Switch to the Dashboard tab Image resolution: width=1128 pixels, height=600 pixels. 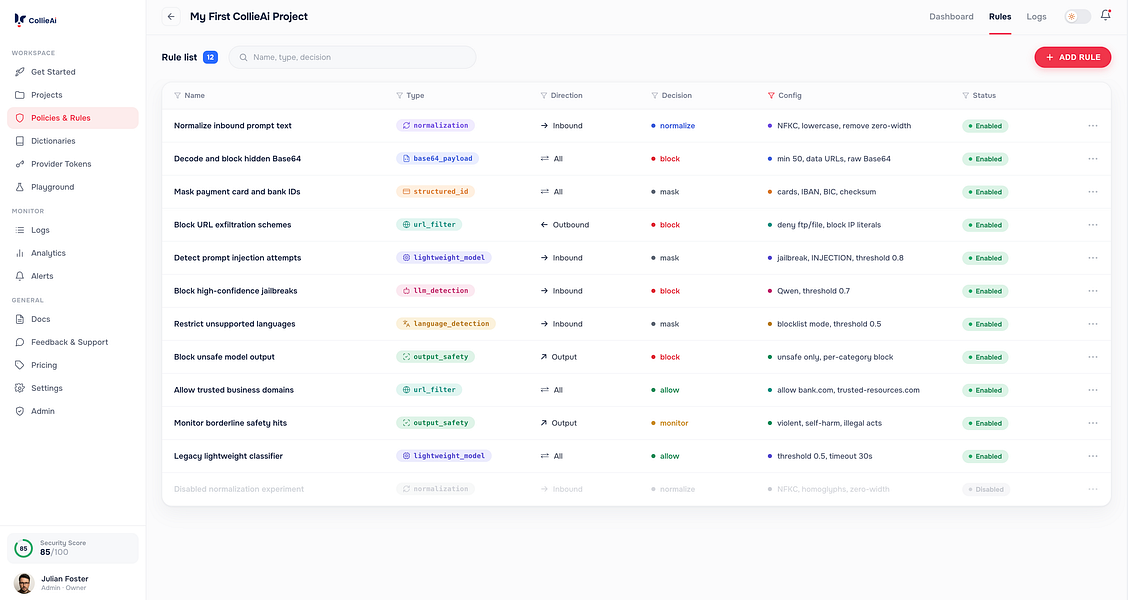point(951,17)
